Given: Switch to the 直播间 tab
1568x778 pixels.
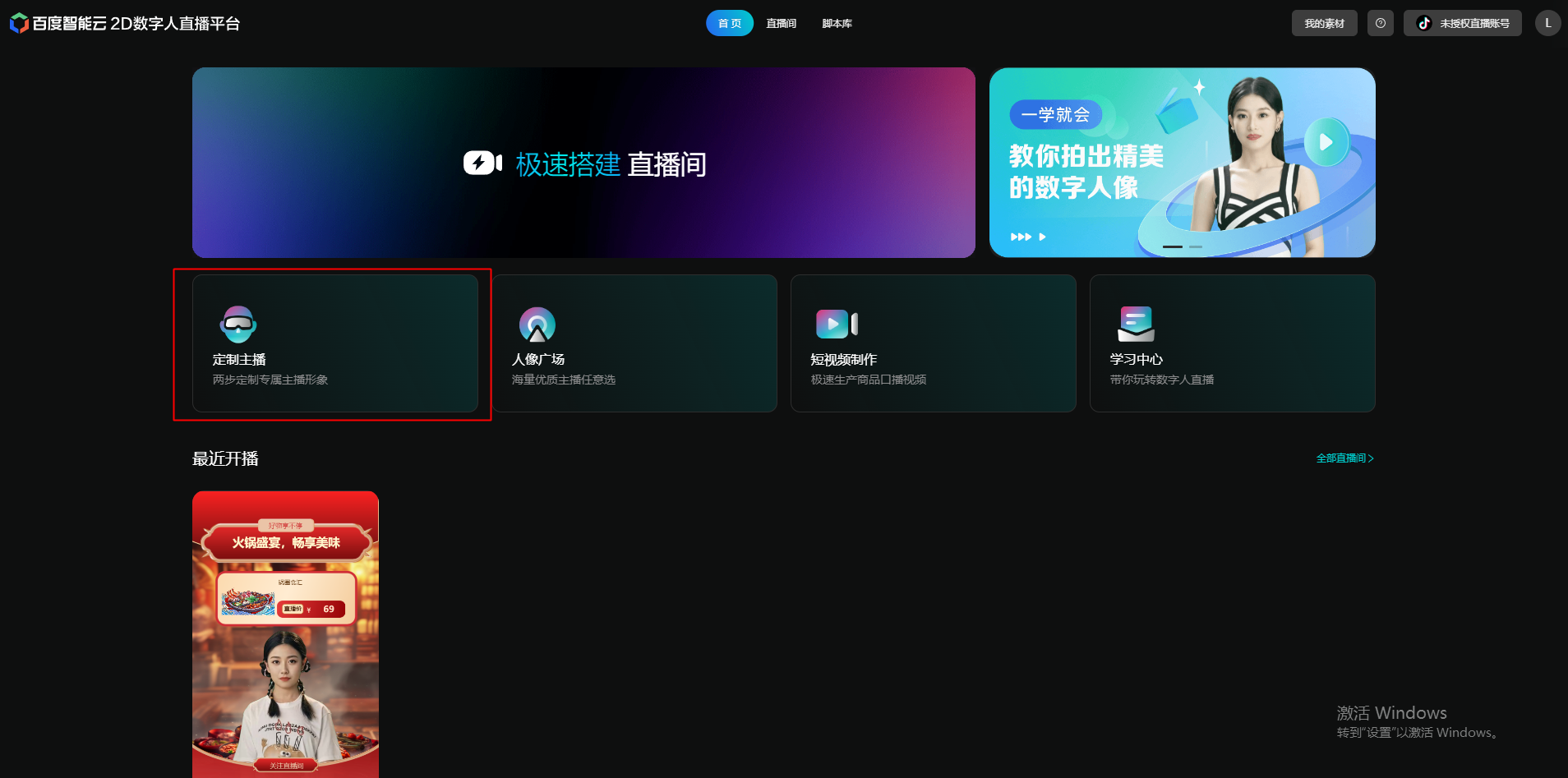Looking at the screenshot, I should click(x=780, y=23).
